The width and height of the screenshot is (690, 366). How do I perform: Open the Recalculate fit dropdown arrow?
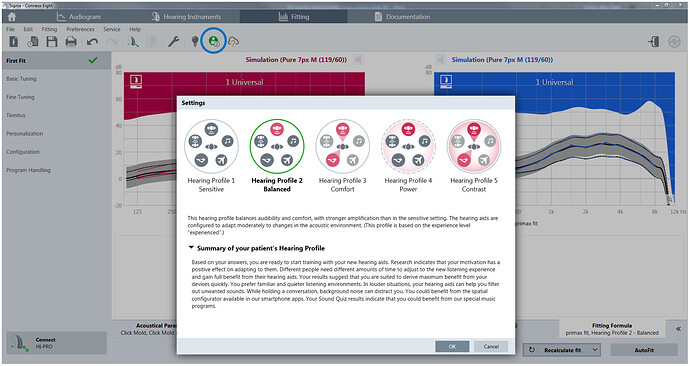click(595, 350)
